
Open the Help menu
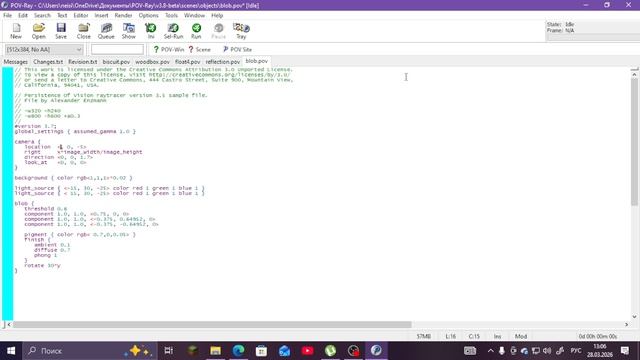pos(217,16)
